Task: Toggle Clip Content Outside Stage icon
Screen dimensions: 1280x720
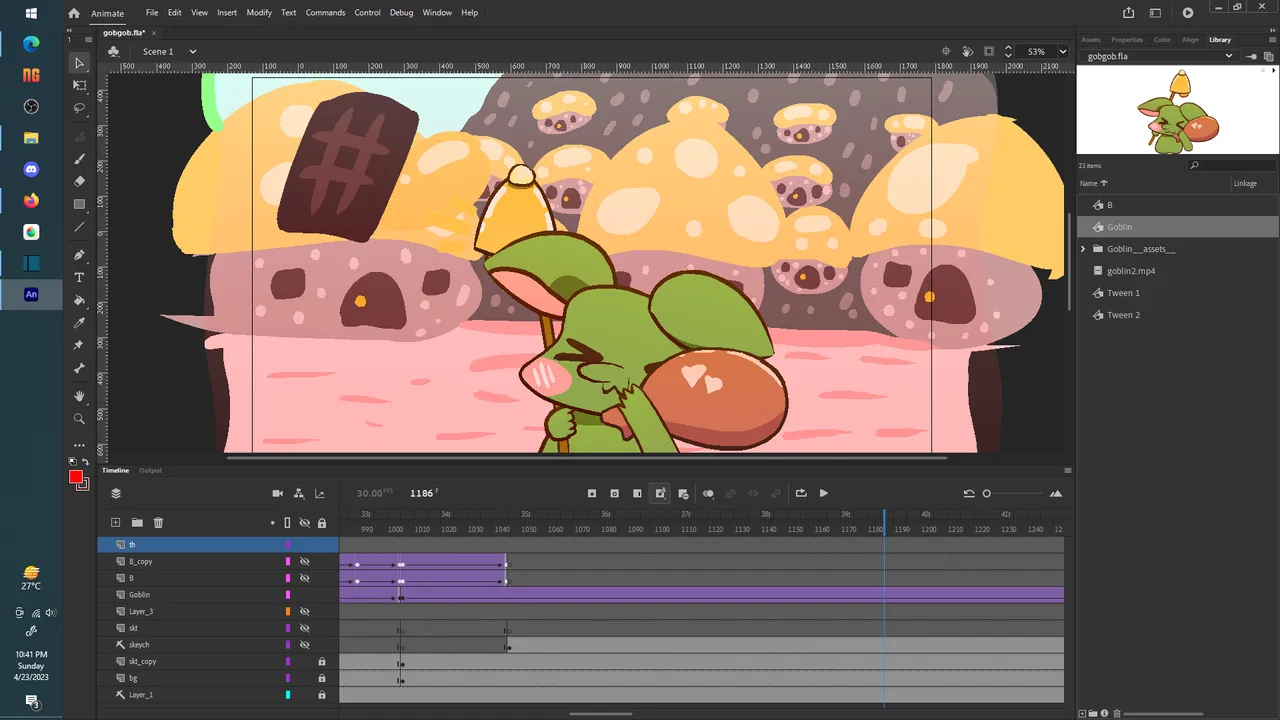Action: tap(989, 51)
